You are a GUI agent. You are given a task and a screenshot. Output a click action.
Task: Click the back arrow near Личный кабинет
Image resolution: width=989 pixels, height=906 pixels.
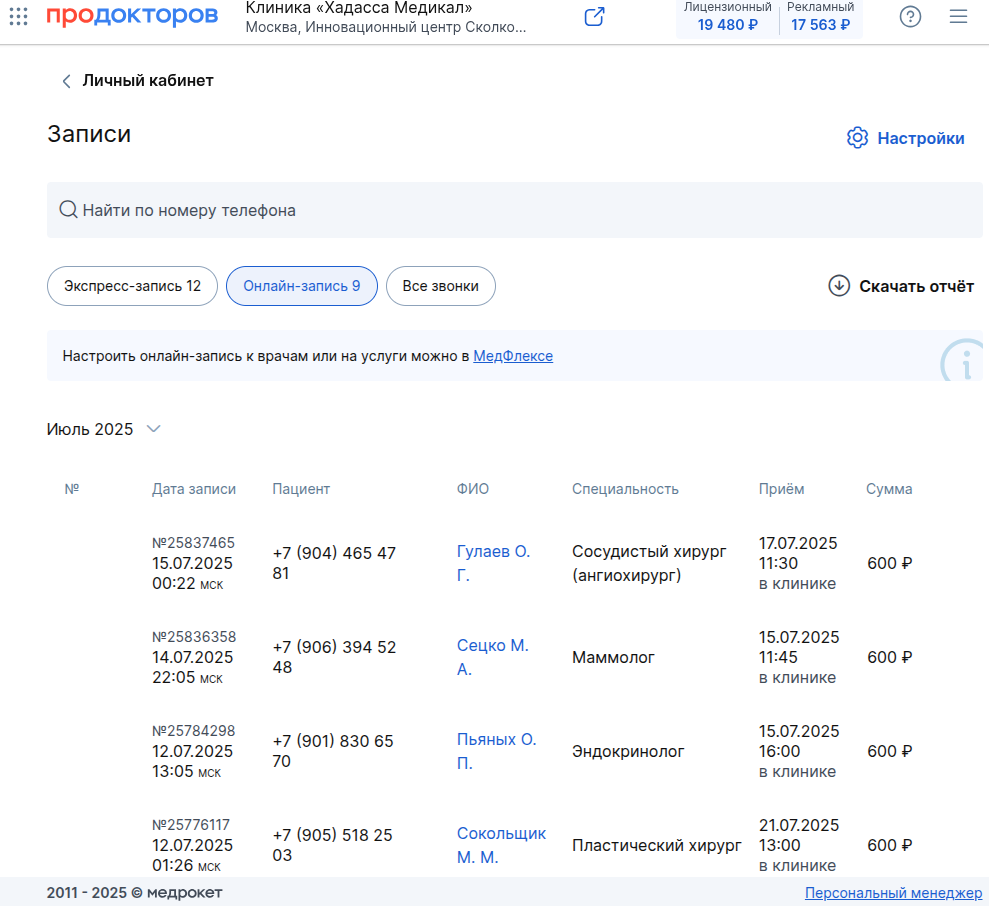pos(66,81)
